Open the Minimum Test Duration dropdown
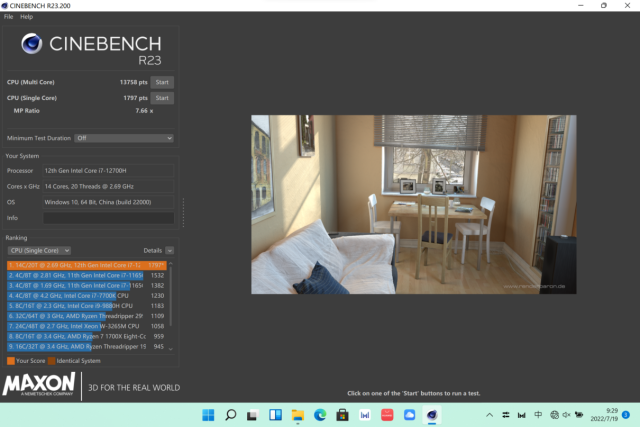Screen dimensions: 640x427 (x=124, y=138)
